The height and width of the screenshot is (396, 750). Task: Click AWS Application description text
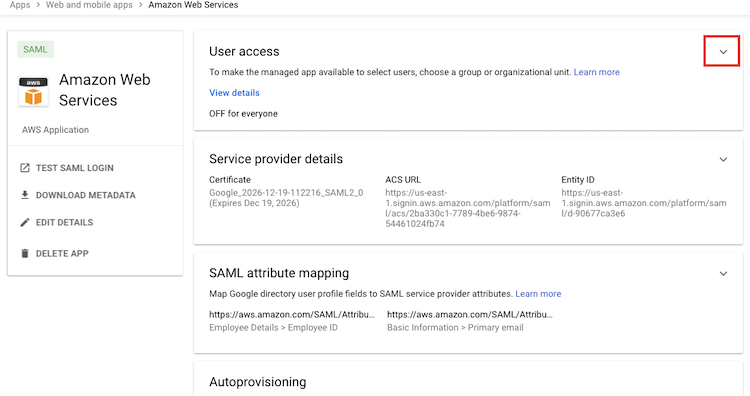[55, 130]
